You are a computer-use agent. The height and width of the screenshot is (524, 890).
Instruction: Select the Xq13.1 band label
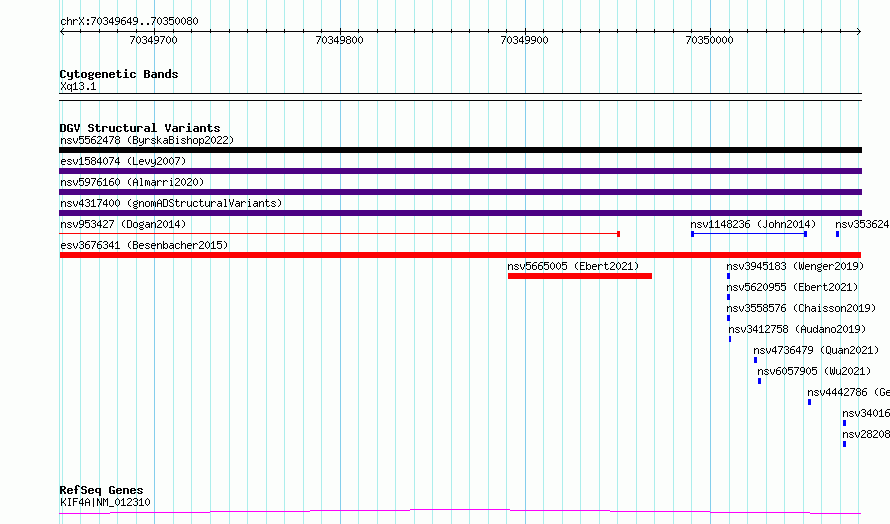coord(78,86)
